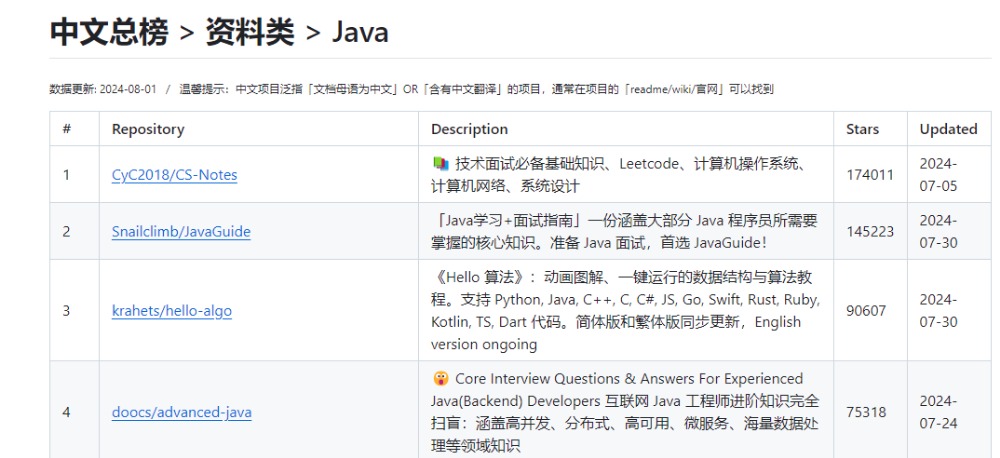Open the krahets/hello-algo repository link
The image size is (1000, 458).
tap(171, 310)
